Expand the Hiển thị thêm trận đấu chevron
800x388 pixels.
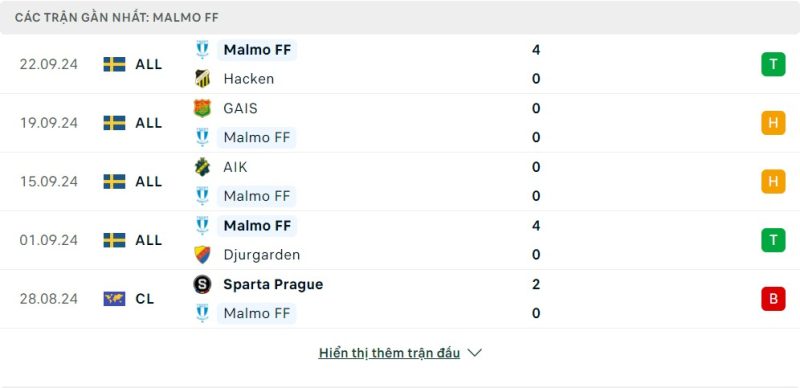[474, 353]
